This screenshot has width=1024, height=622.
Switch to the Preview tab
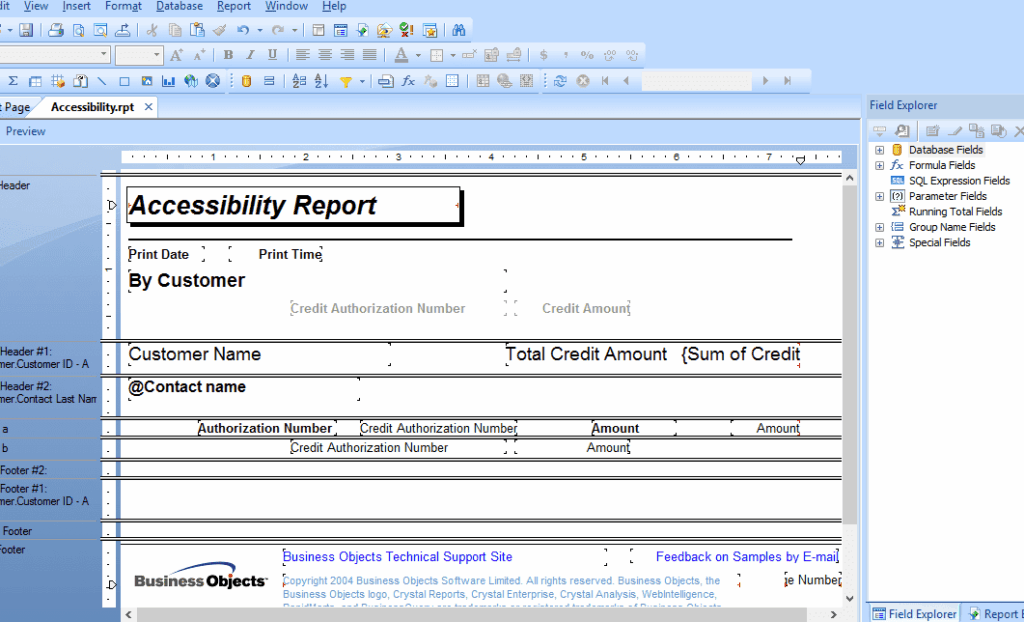tap(25, 131)
